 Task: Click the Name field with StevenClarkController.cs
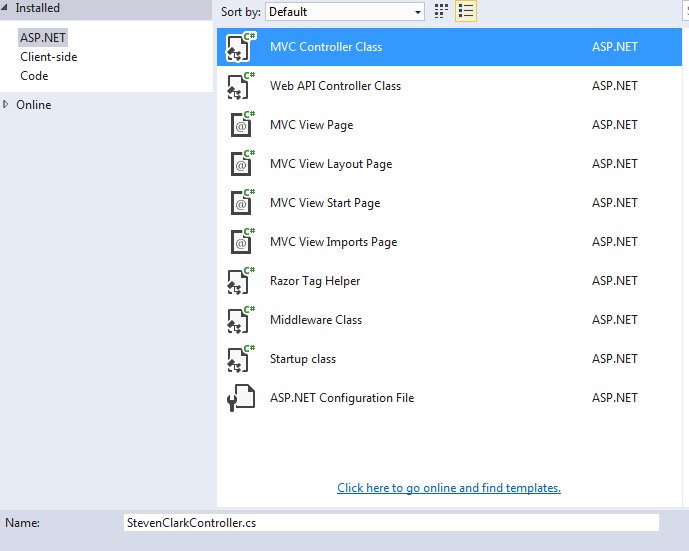click(x=391, y=523)
